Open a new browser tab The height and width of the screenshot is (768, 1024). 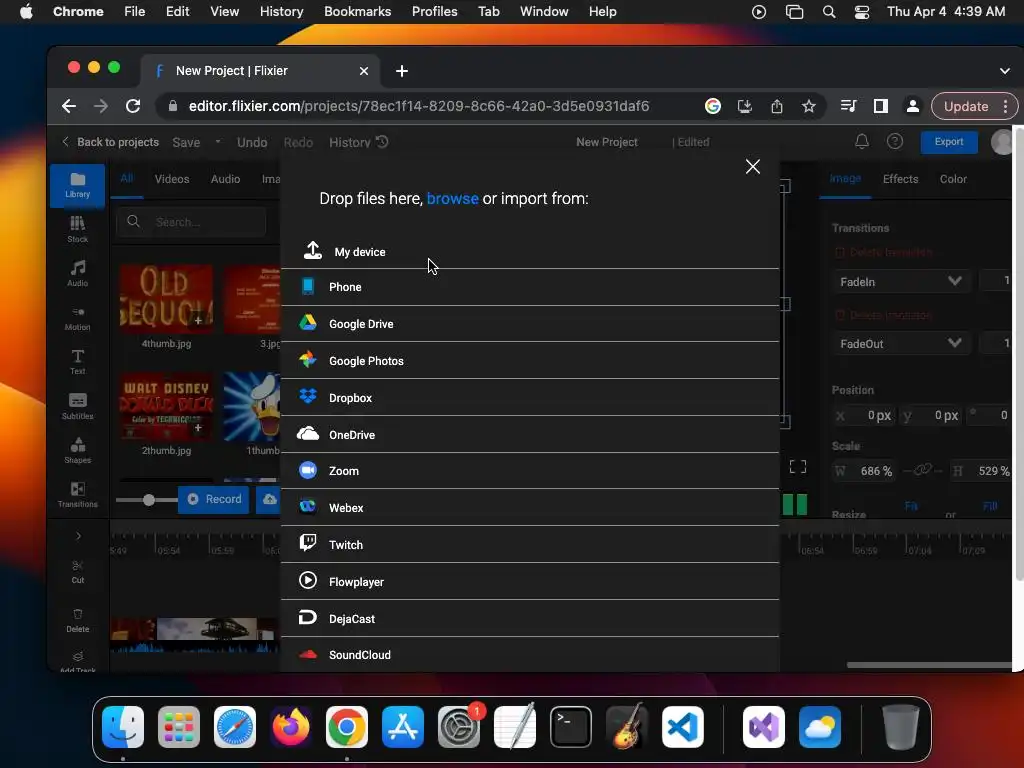402,71
